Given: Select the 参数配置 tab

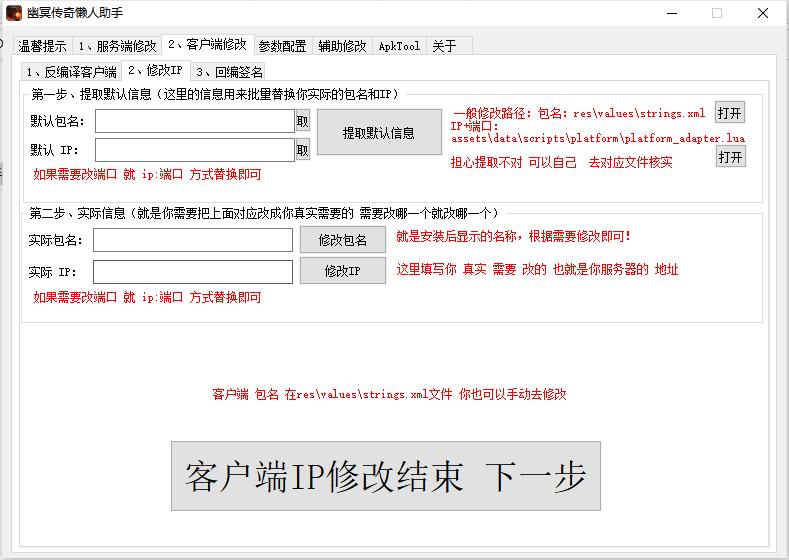Looking at the screenshot, I should click(x=282, y=46).
